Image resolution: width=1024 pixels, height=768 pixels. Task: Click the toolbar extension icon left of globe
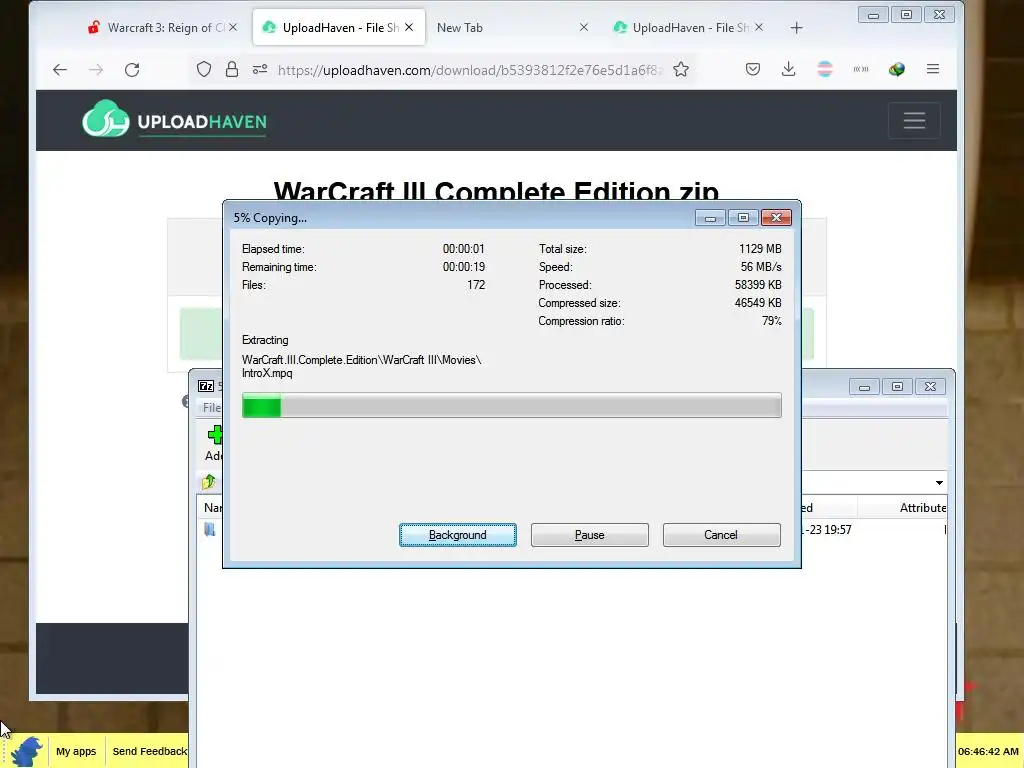861,69
